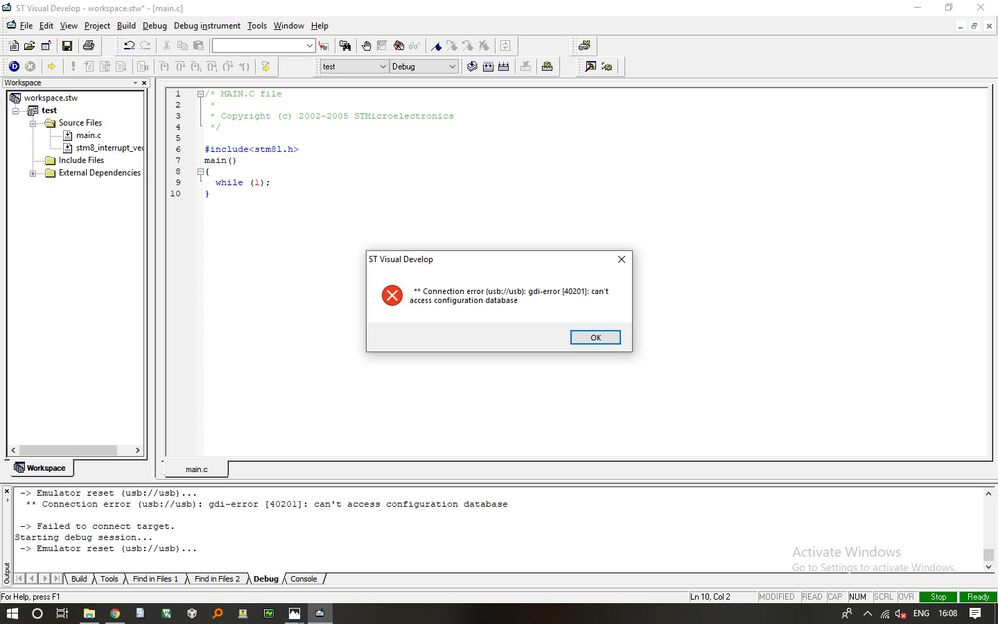This screenshot has width=998, height=624.
Task: Click the ENG language indicator in tray
Action: 921,613
